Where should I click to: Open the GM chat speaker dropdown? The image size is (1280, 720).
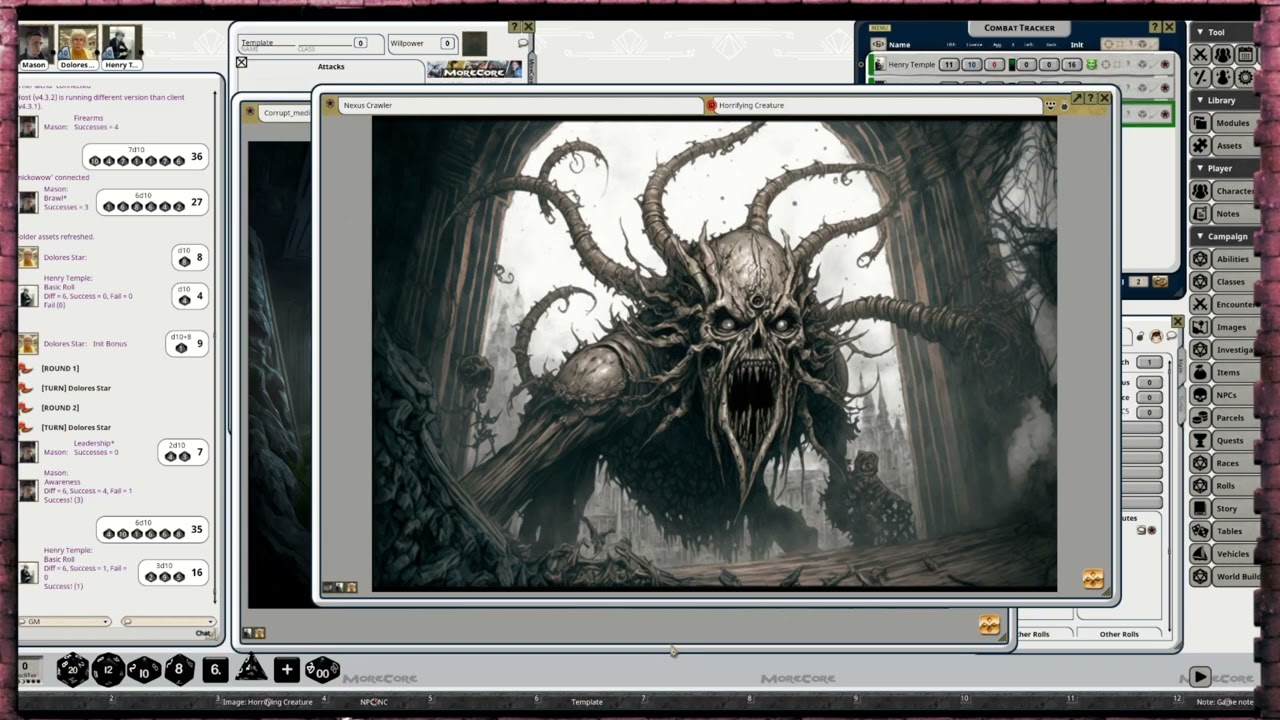(64, 621)
